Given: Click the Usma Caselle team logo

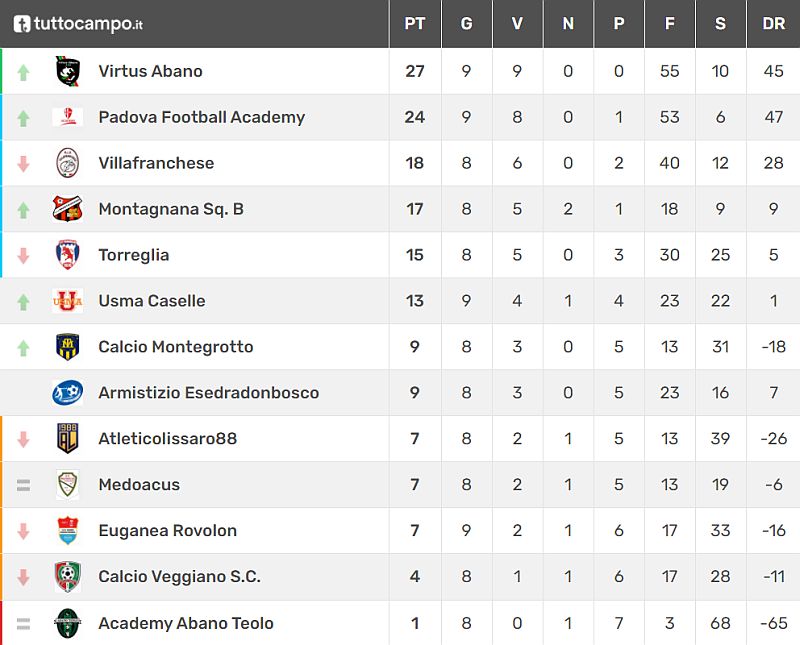Looking at the screenshot, I should click(x=67, y=301).
